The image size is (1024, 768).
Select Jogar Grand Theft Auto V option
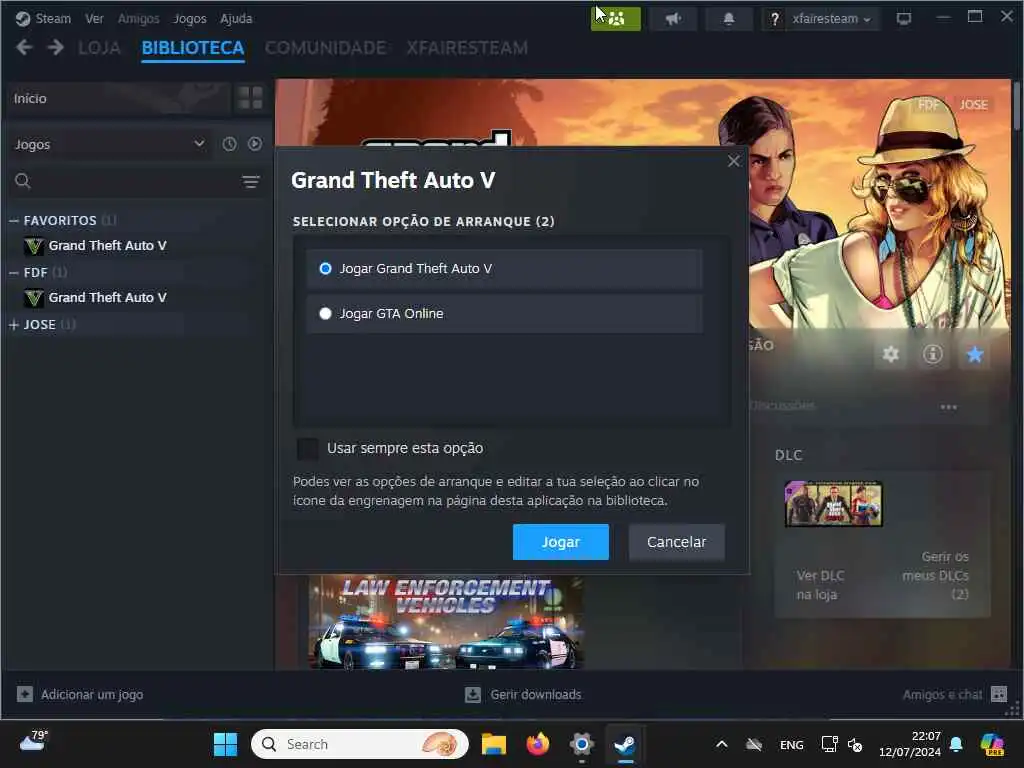tap(504, 268)
